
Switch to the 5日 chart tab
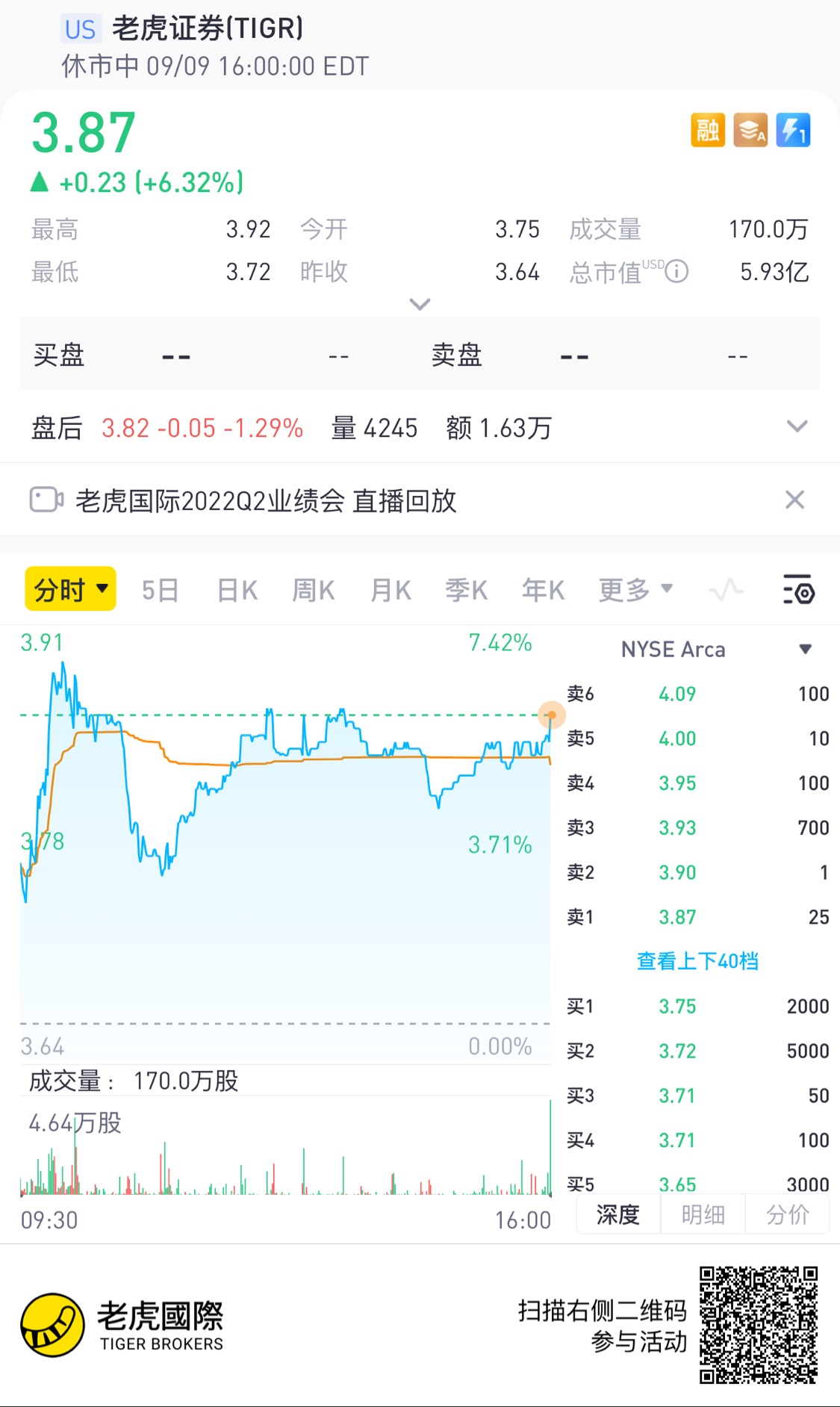click(160, 590)
